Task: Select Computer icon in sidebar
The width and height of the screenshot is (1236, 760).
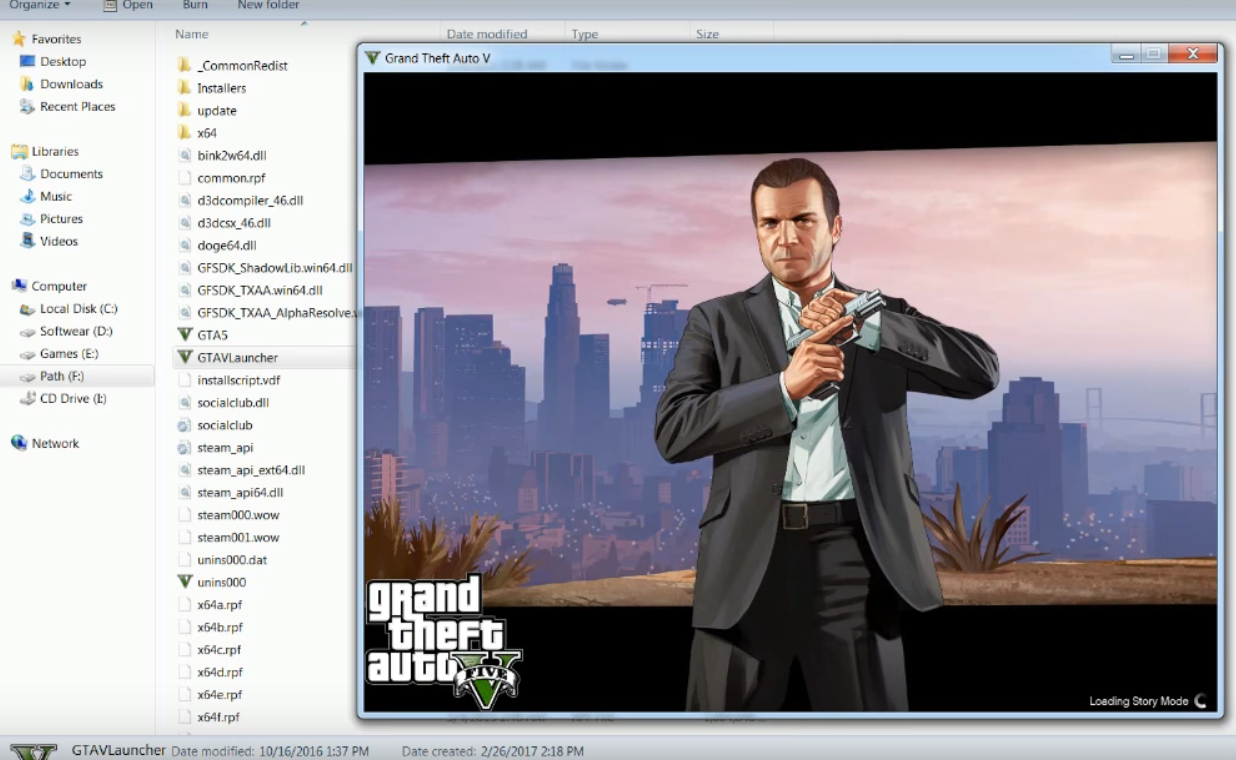Action: click(19, 286)
